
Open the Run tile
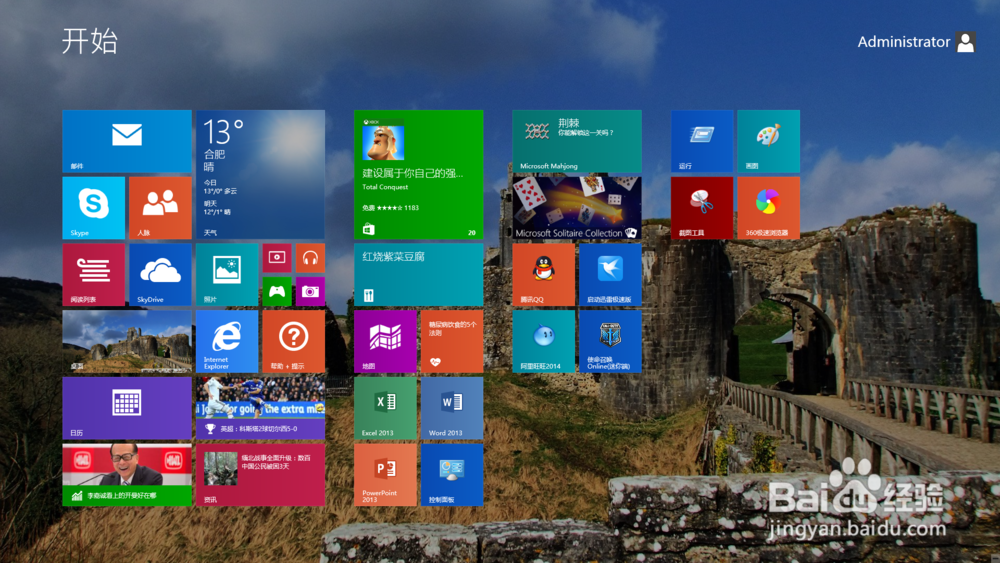point(702,141)
